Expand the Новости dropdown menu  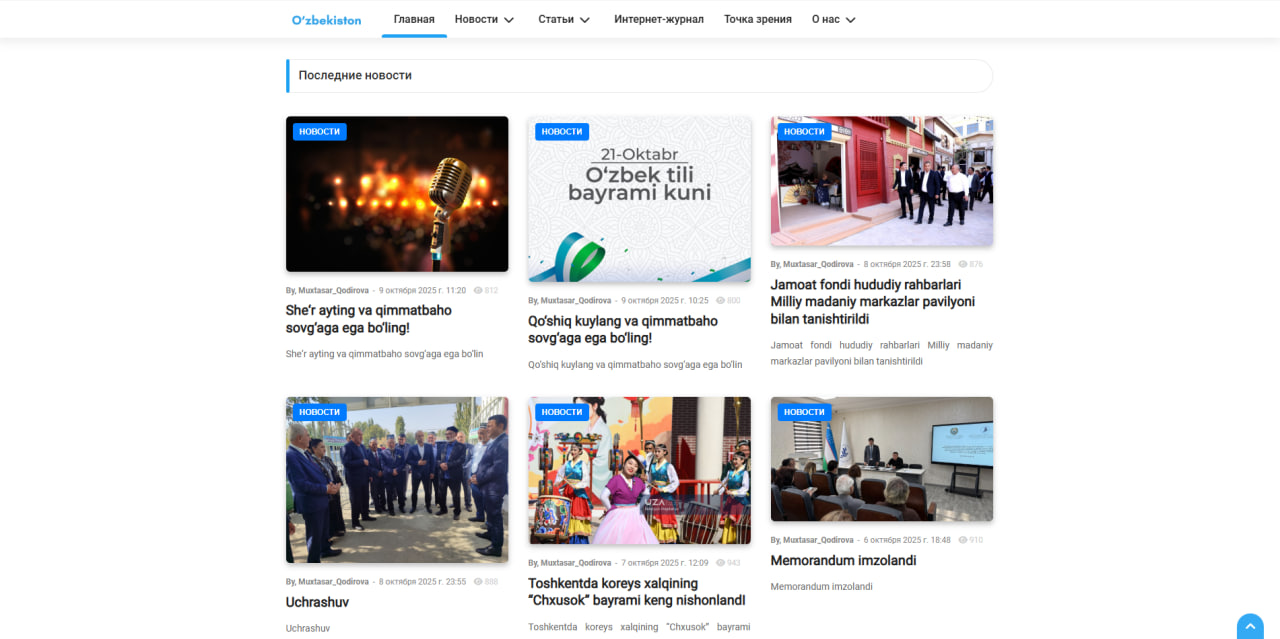(x=484, y=19)
